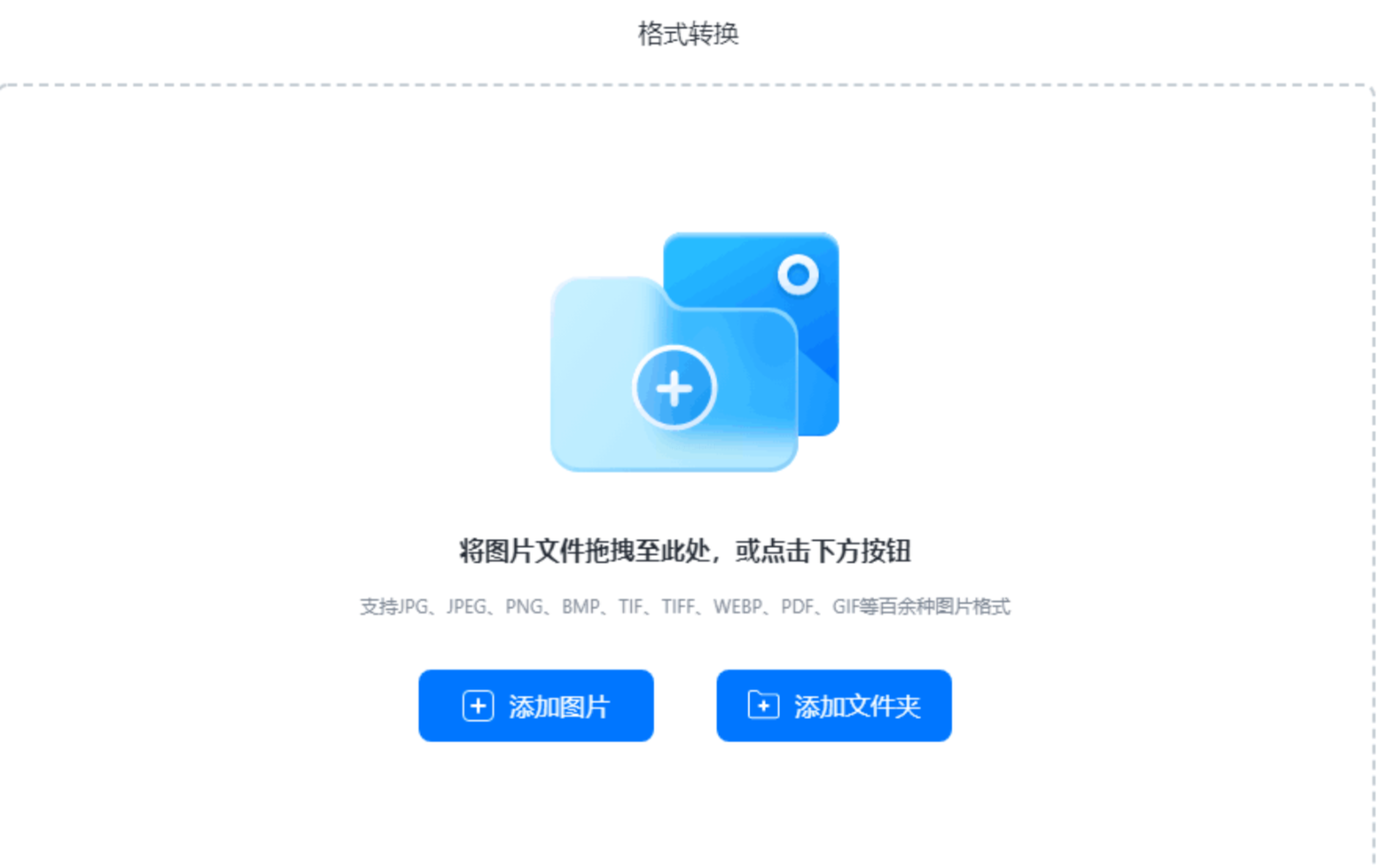The height and width of the screenshot is (868, 1398).
Task: Click the 将图片文件拖拽至此处 headline text
Action: pos(585,552)
